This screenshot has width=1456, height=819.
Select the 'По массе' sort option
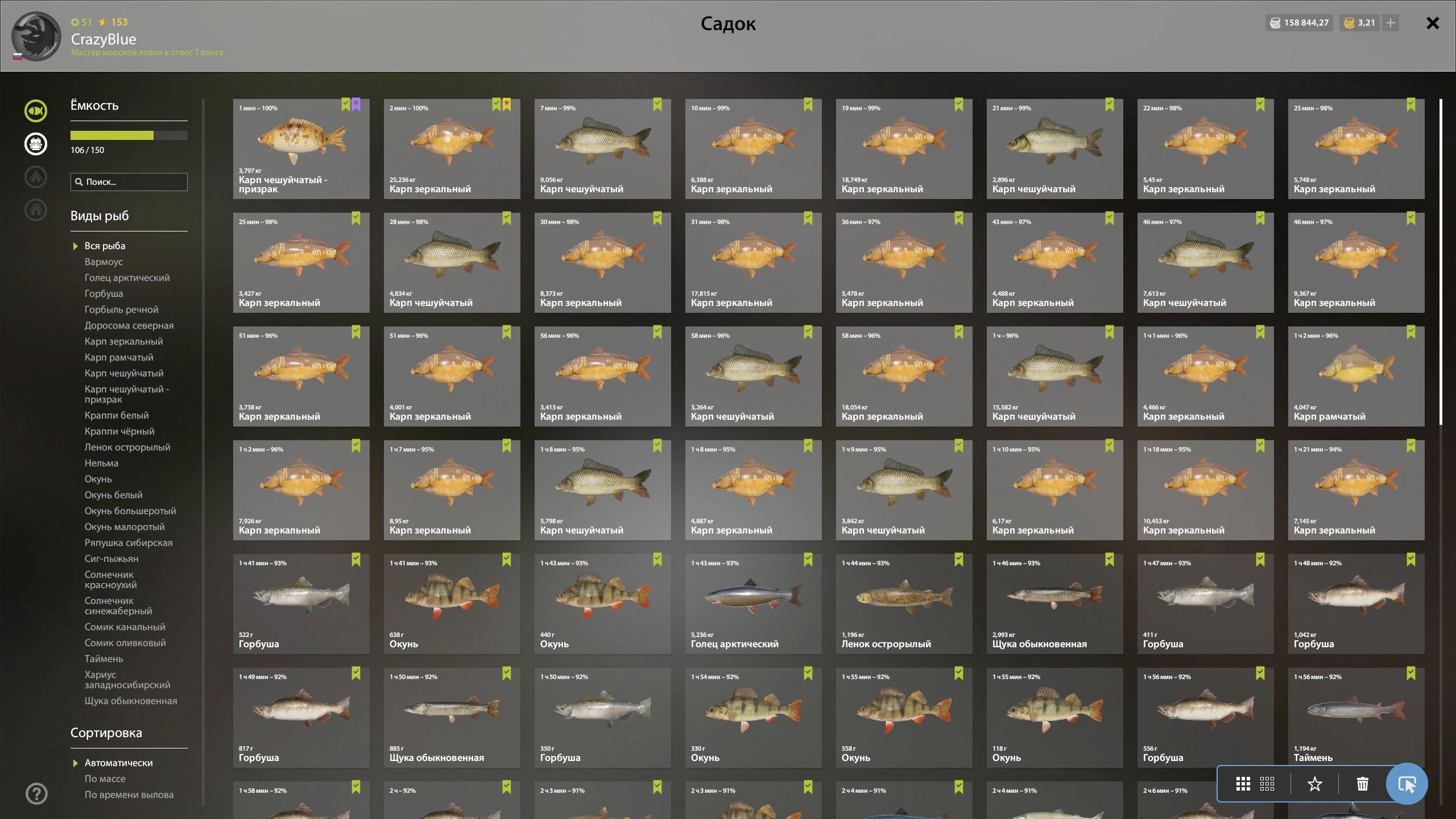[105, 779]
